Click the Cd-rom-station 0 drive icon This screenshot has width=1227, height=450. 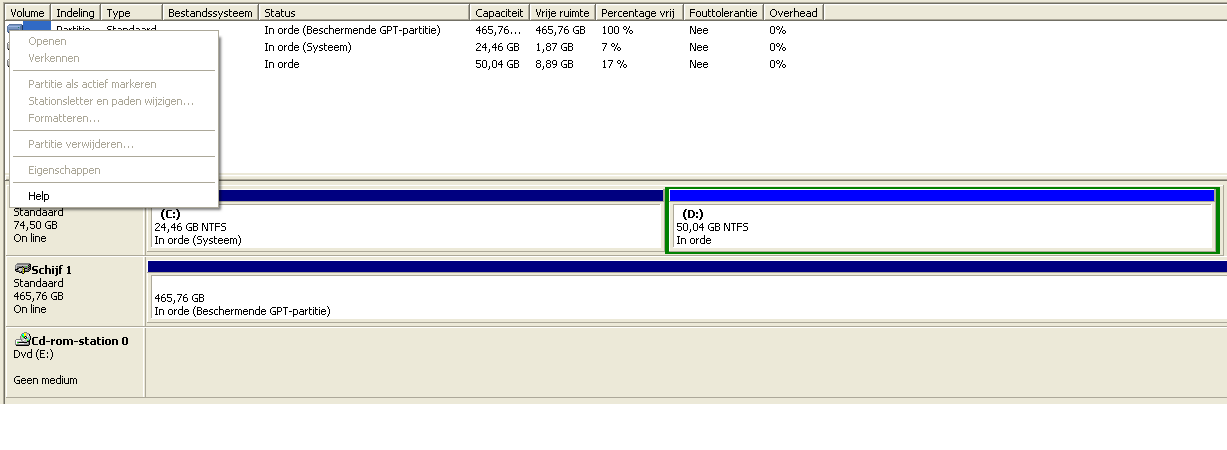22,340
